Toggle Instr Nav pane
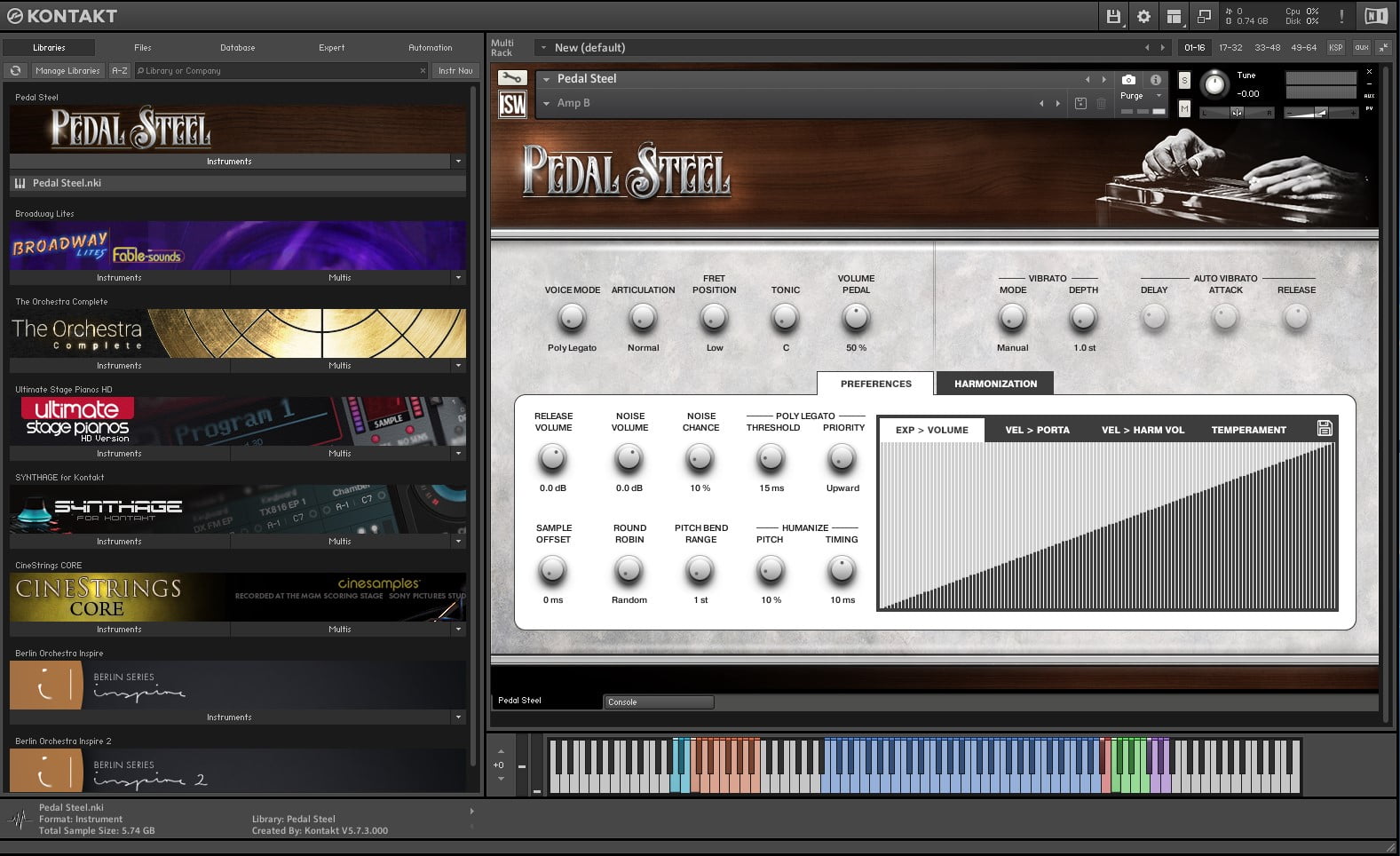The width and height of the screenshot is (1400, 856). 455,70
